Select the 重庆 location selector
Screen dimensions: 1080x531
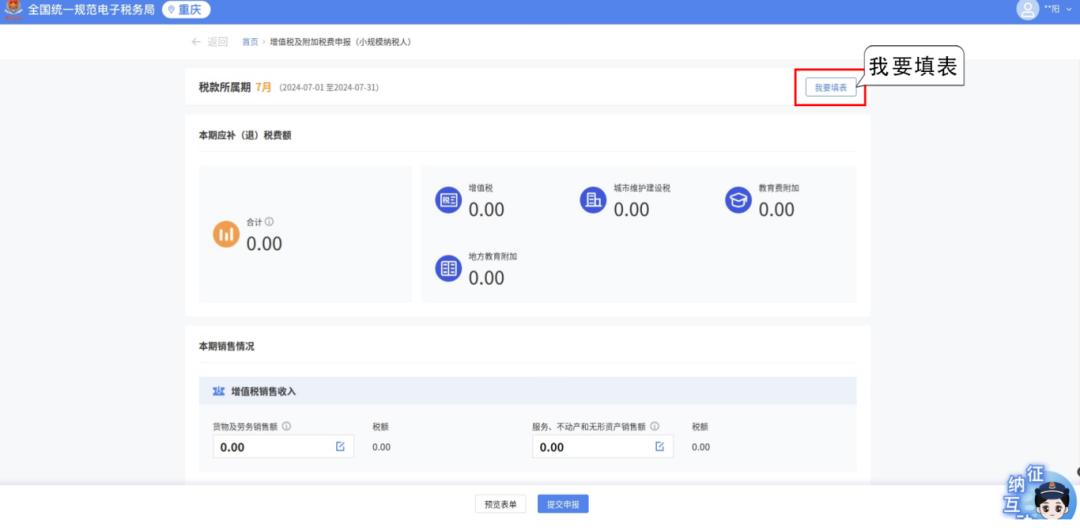[x=185, y=10]
